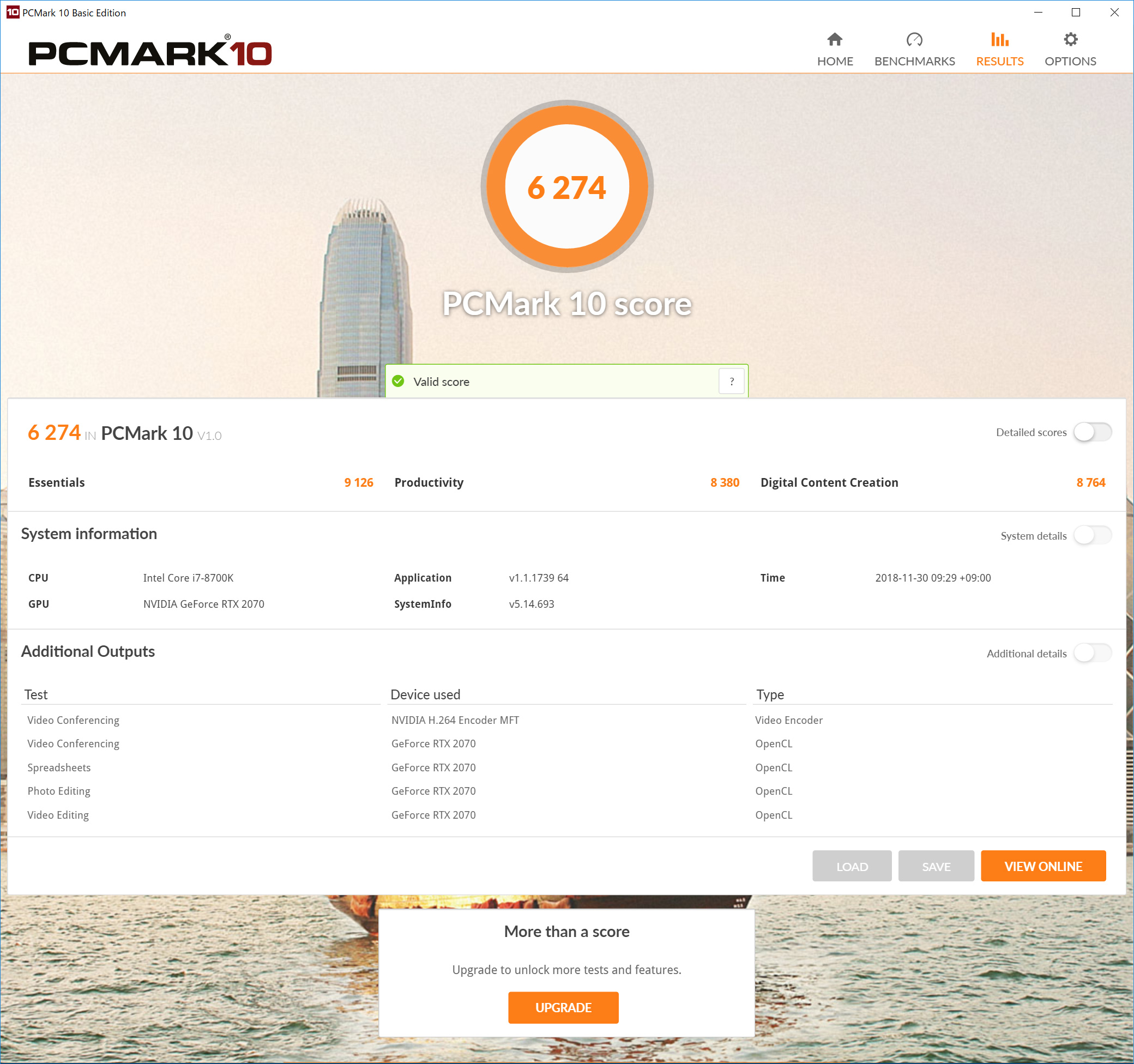Click the More than a score heading
Viewport: 1134px width, 1064px height.
[x=566, y=931]
